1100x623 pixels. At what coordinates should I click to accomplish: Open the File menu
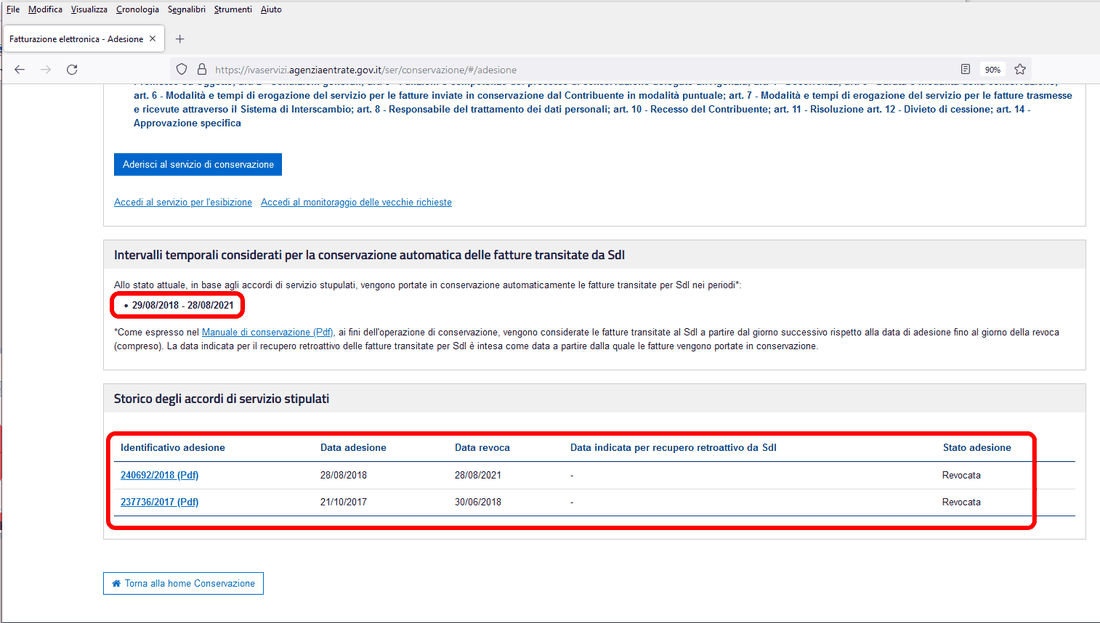pyautogui.click(x=13, y=9)
